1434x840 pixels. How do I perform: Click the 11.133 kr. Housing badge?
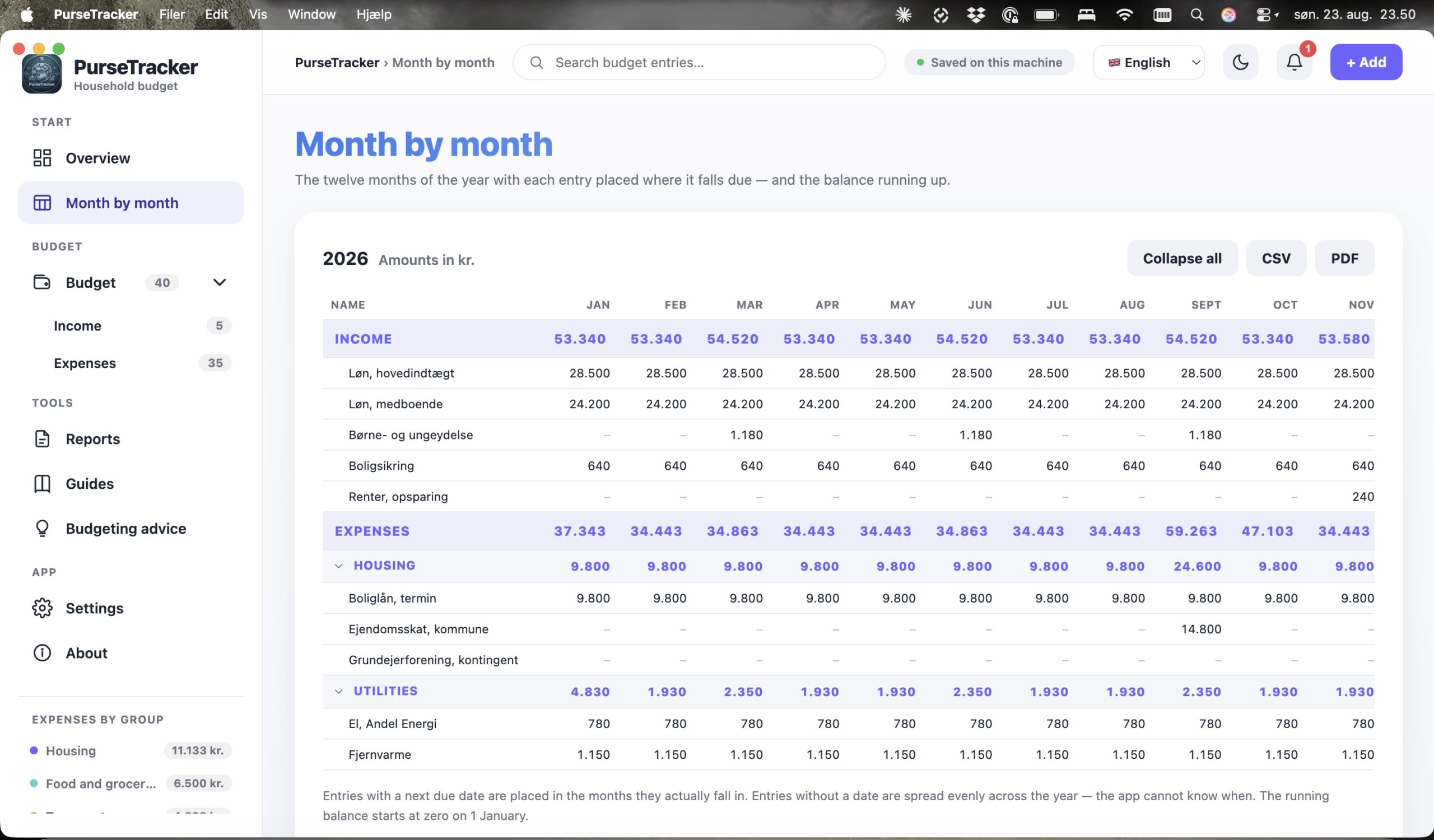[198, 750]
